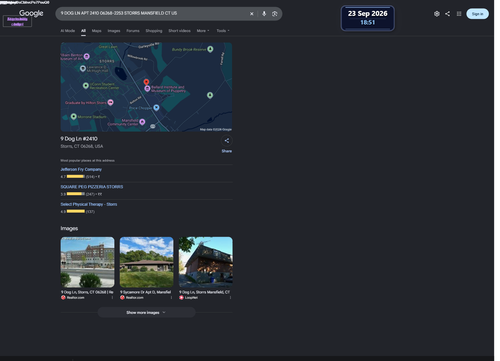Click the red map location pin
Screen dimensions: 500x361
tap(146, 82)
